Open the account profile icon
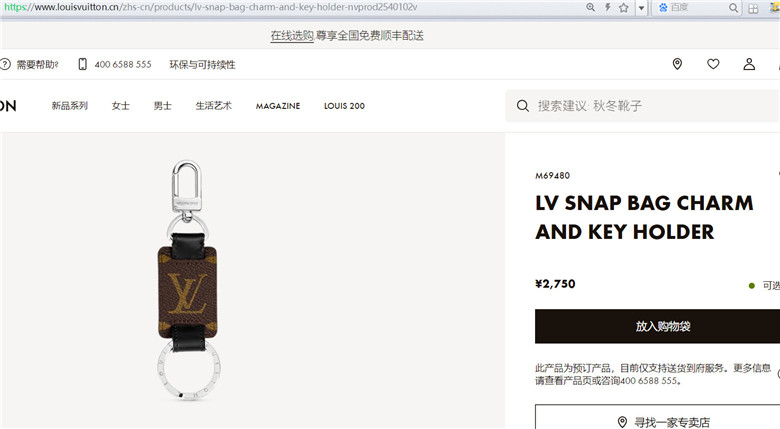Viewport: 780px width, 429px height. pos(749,64)
